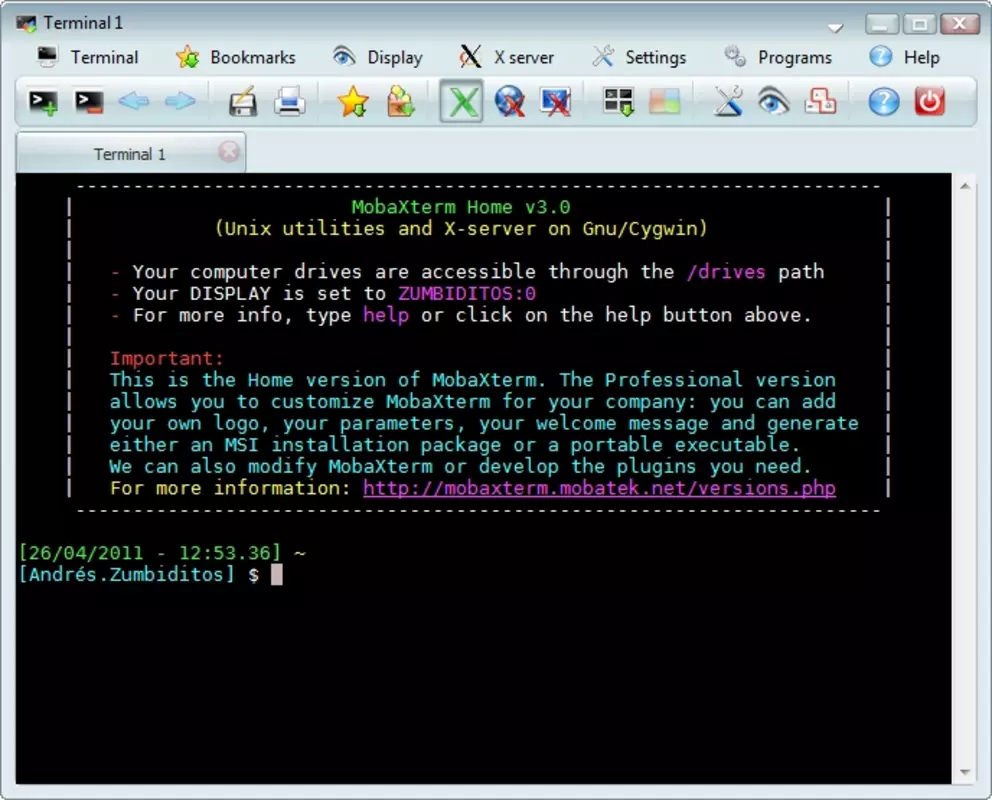Screen dimensions: 992x800
Task: Add bookmark star icon in toolbar
Action: (353, 101)
